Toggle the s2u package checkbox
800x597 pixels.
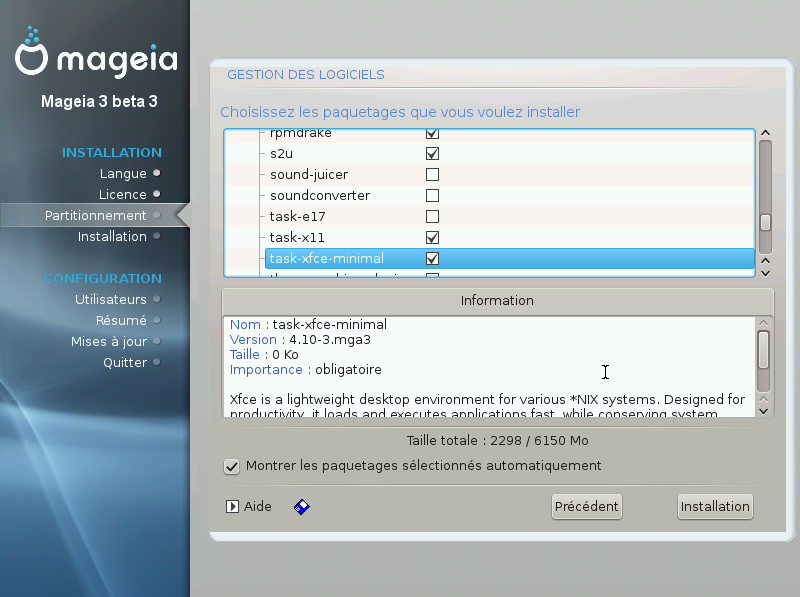point(432,154)
